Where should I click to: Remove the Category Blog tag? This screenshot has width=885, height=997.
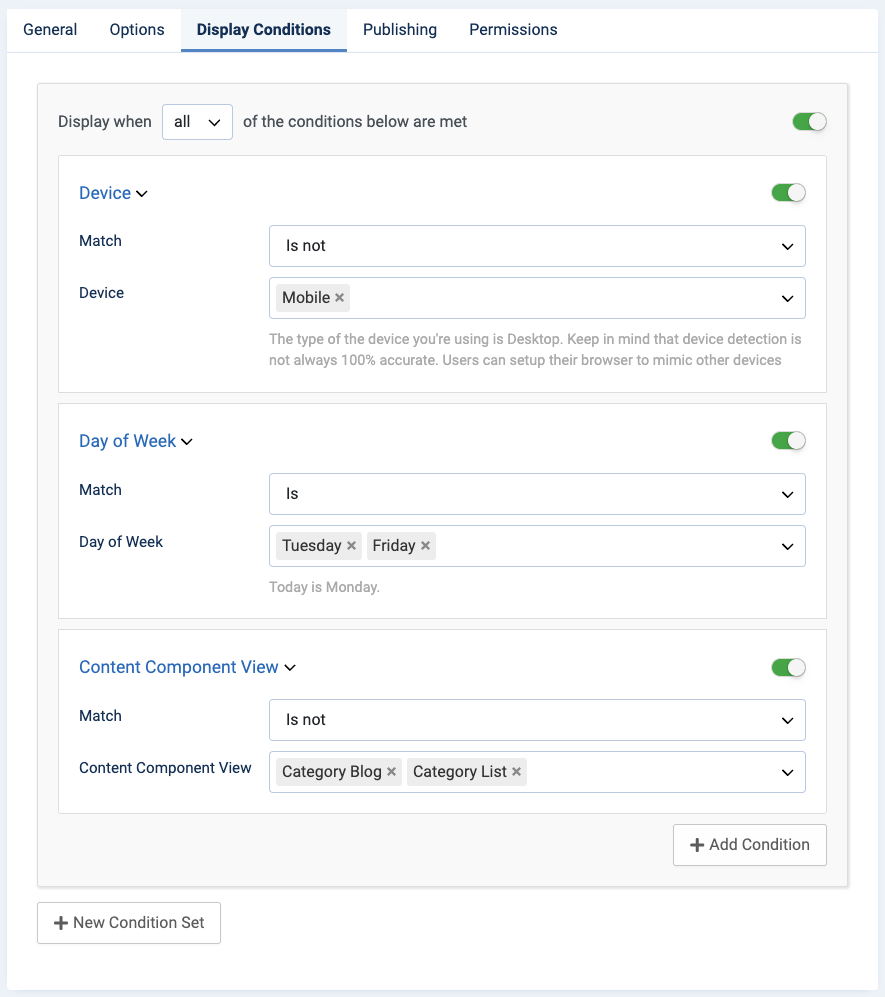coord(391,772)
